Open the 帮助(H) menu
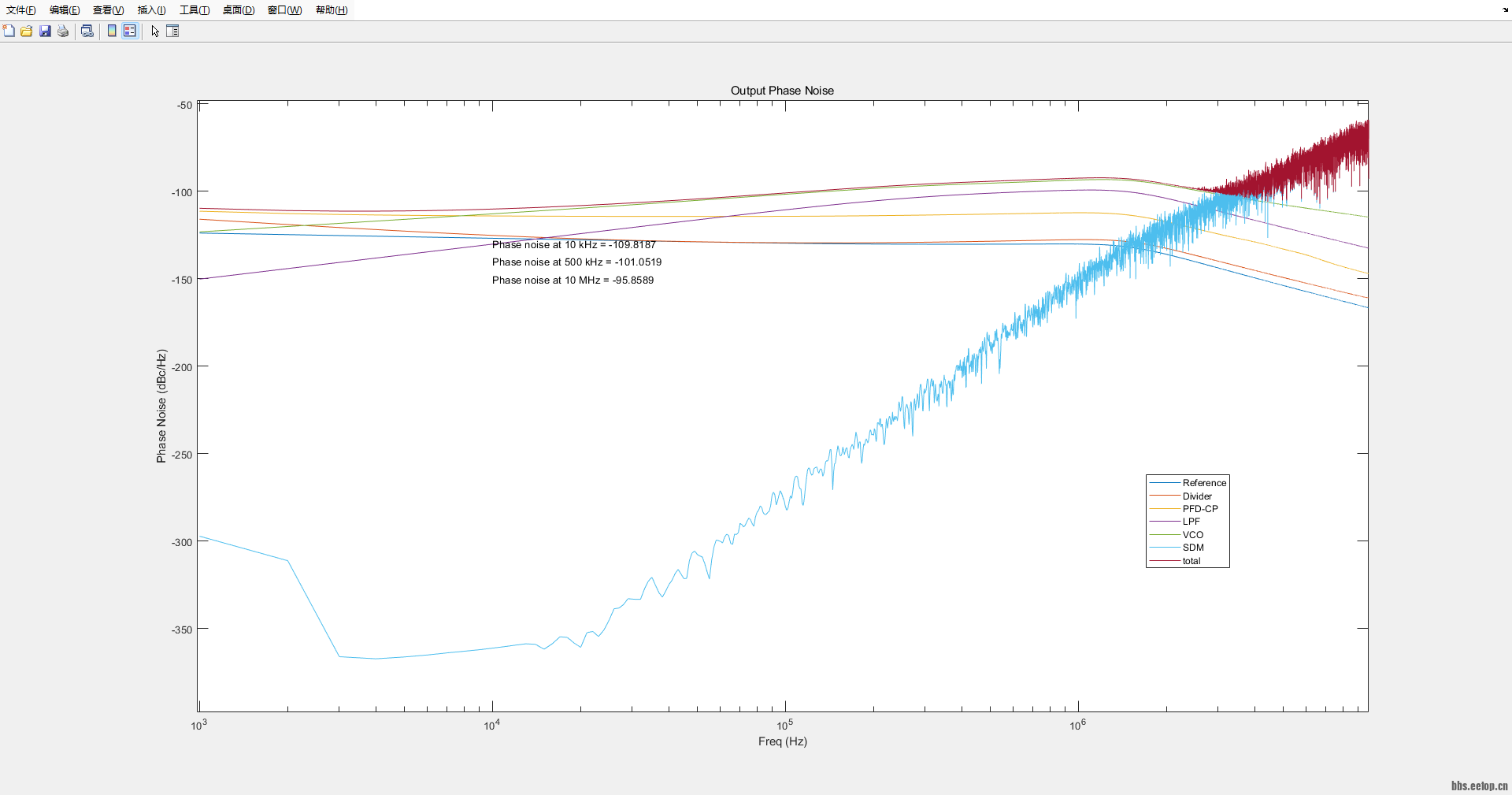The height and width of the screenshot is (795, 1512). [332, 10]
